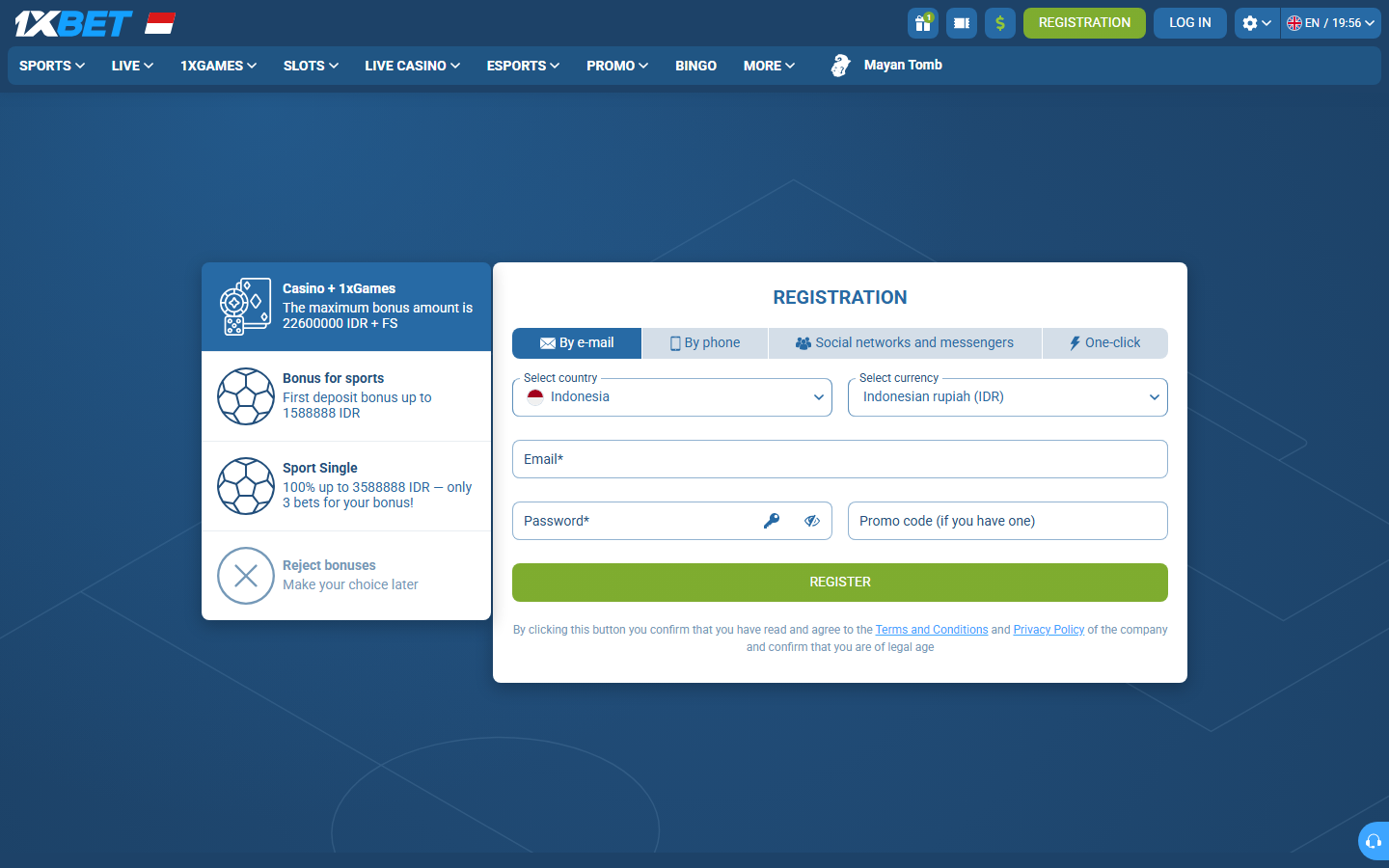Switch to the One-click tab
The image size is (1389, 868).
click(1105, 343)
